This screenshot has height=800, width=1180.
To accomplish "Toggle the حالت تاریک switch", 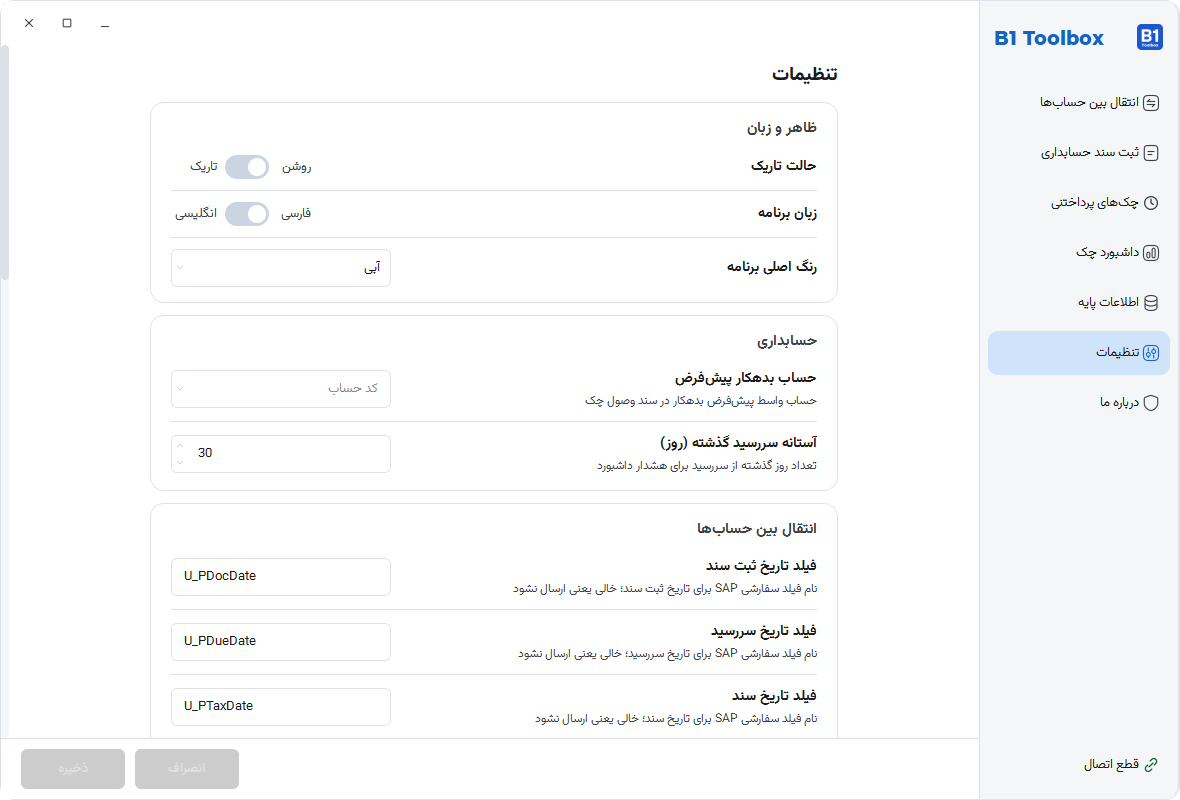I will tap(247, 167).
